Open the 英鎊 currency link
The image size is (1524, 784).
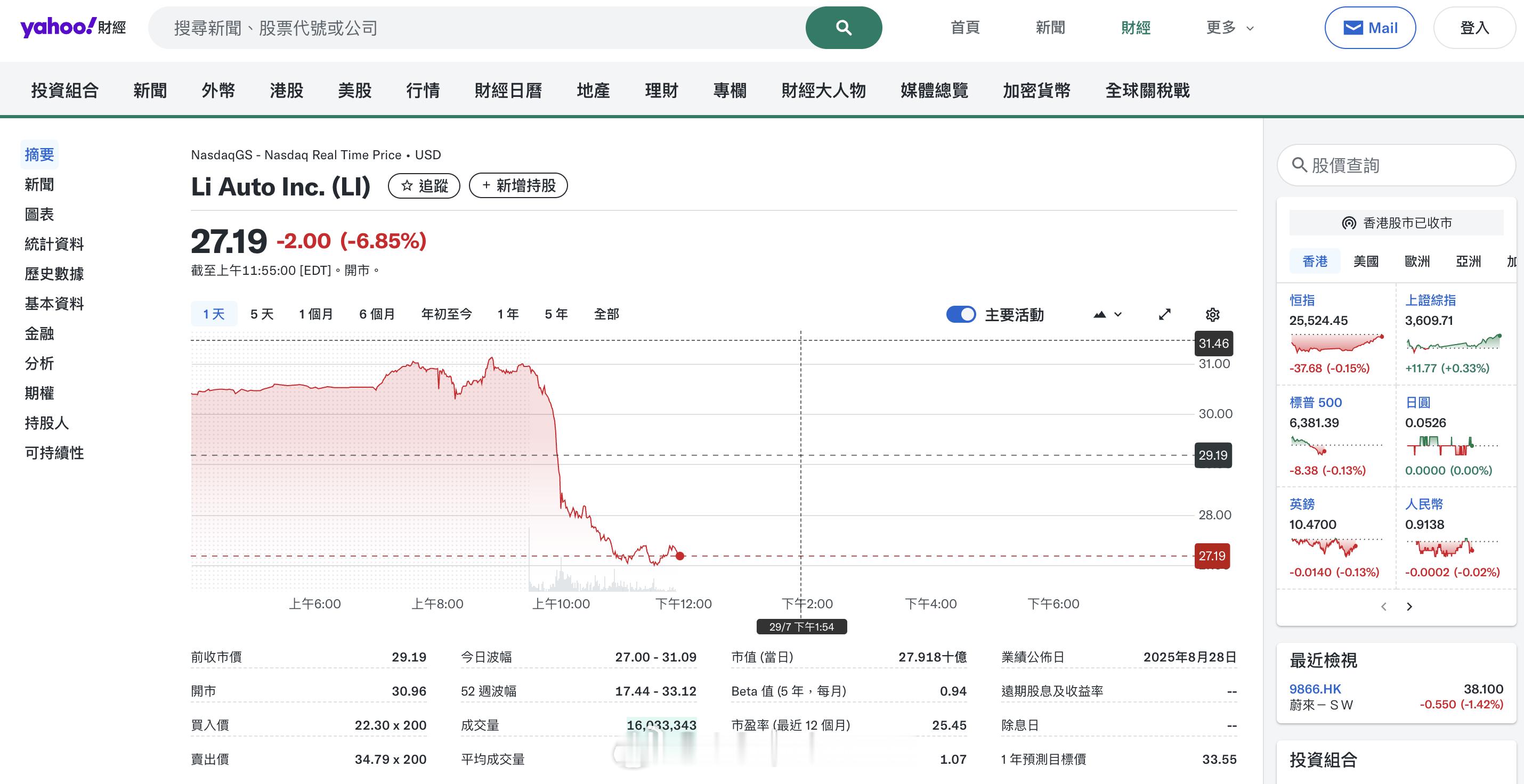click(1302, 504)
